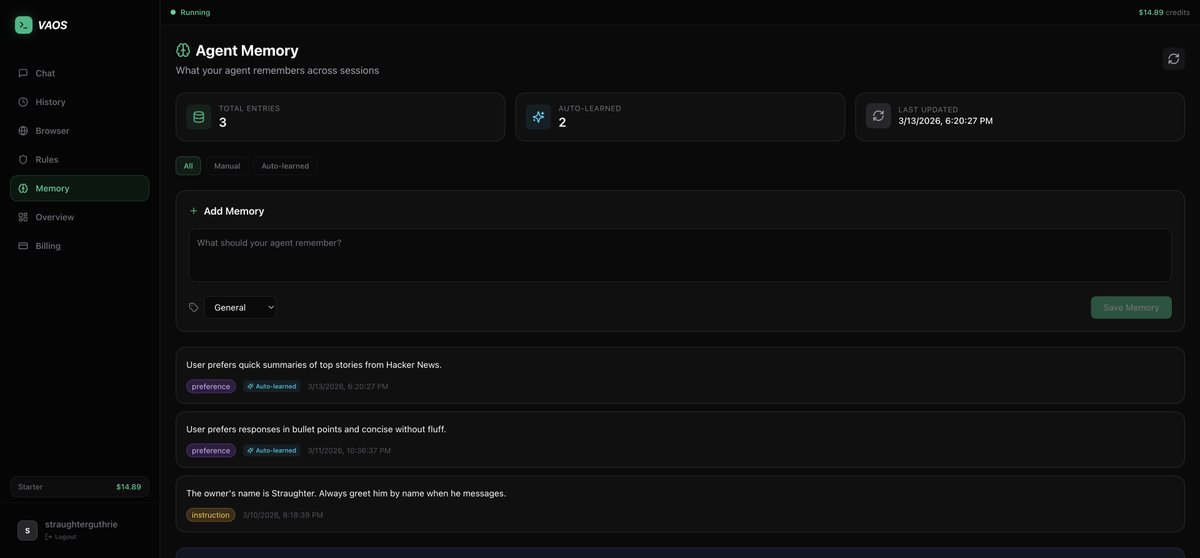Click Auto-learned badge on bullet points entry
Image resolution: width=1200 pixels, height=558 pixels.
pyautogui.click(x=271, y=450)
